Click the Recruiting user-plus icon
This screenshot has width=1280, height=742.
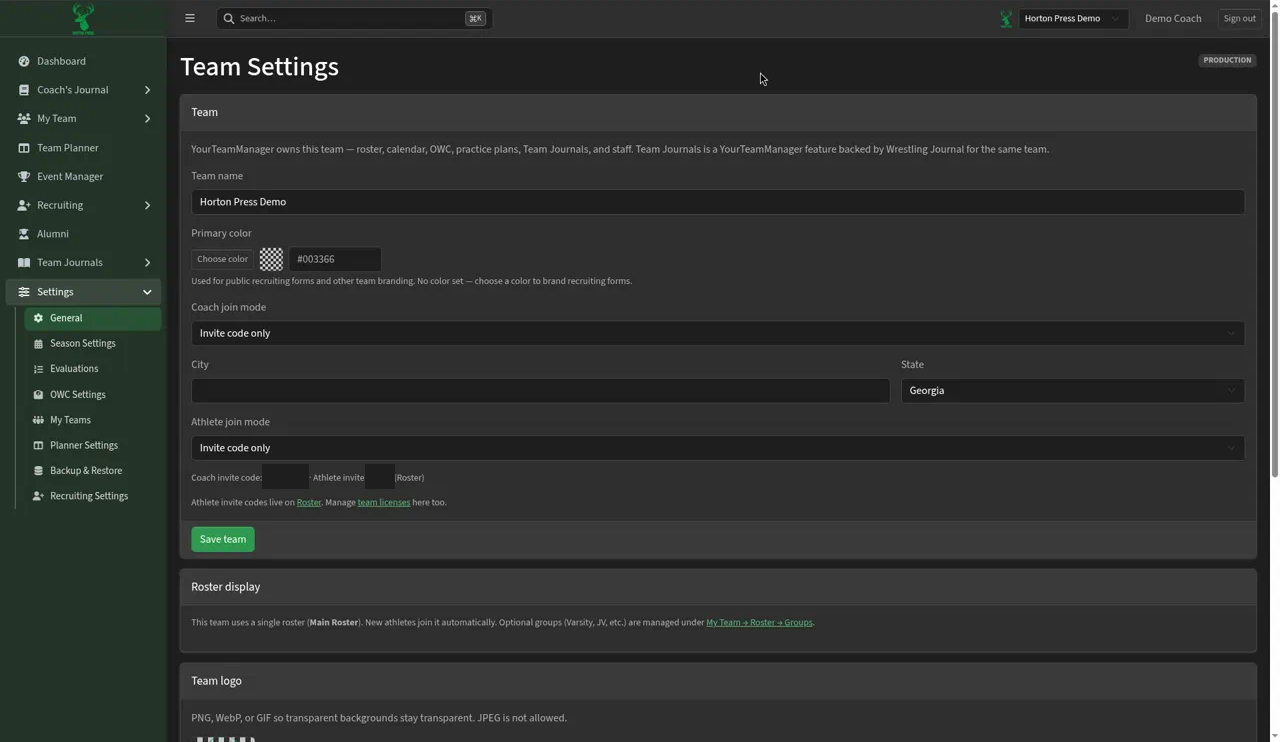[x=24, y=206]
